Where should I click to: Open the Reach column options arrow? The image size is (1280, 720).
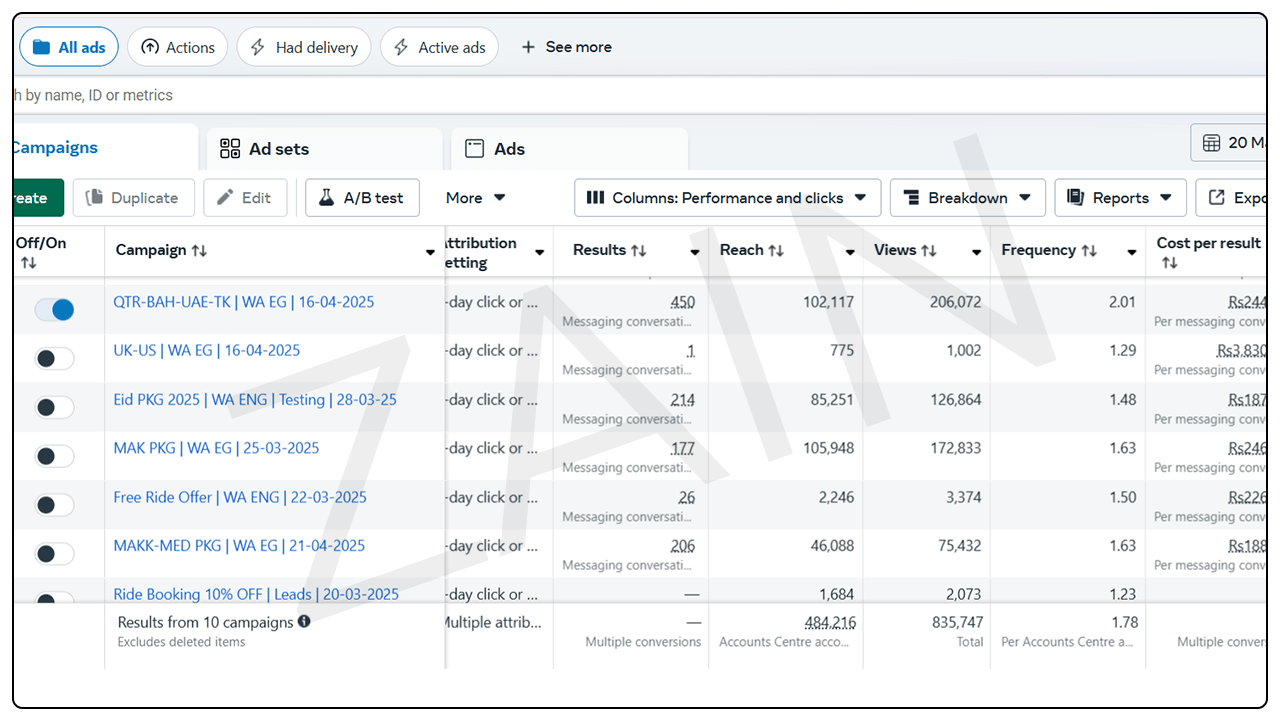850,253
